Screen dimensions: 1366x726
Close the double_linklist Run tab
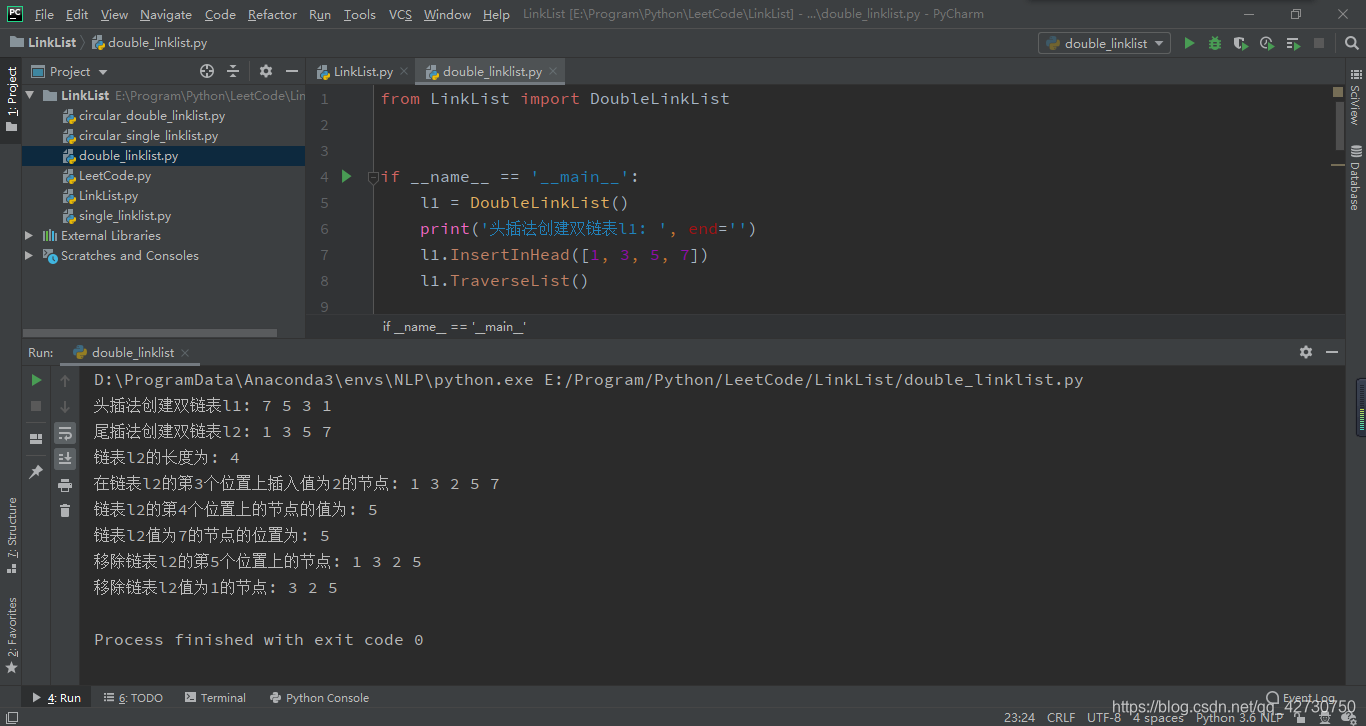pos(186,353)
